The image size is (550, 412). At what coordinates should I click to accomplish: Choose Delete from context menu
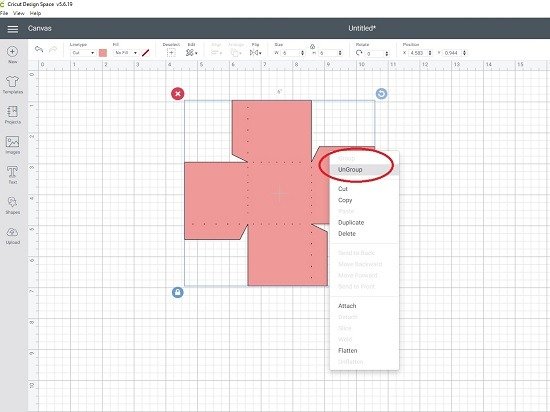point(347,234)
